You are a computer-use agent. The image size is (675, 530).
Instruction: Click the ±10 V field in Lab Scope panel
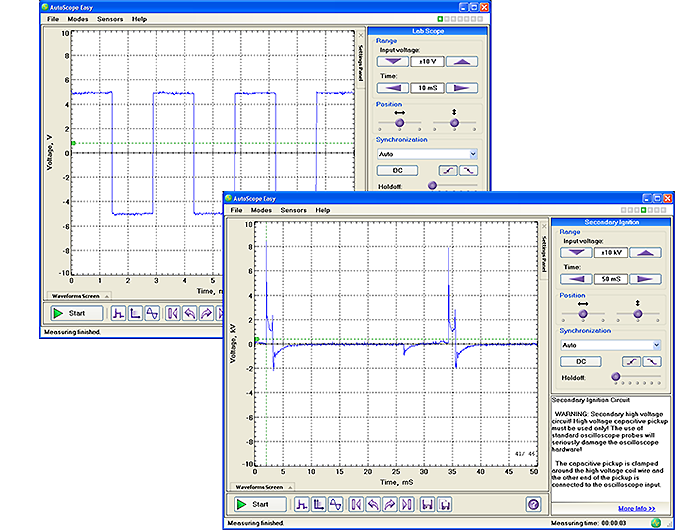point(427,62)
